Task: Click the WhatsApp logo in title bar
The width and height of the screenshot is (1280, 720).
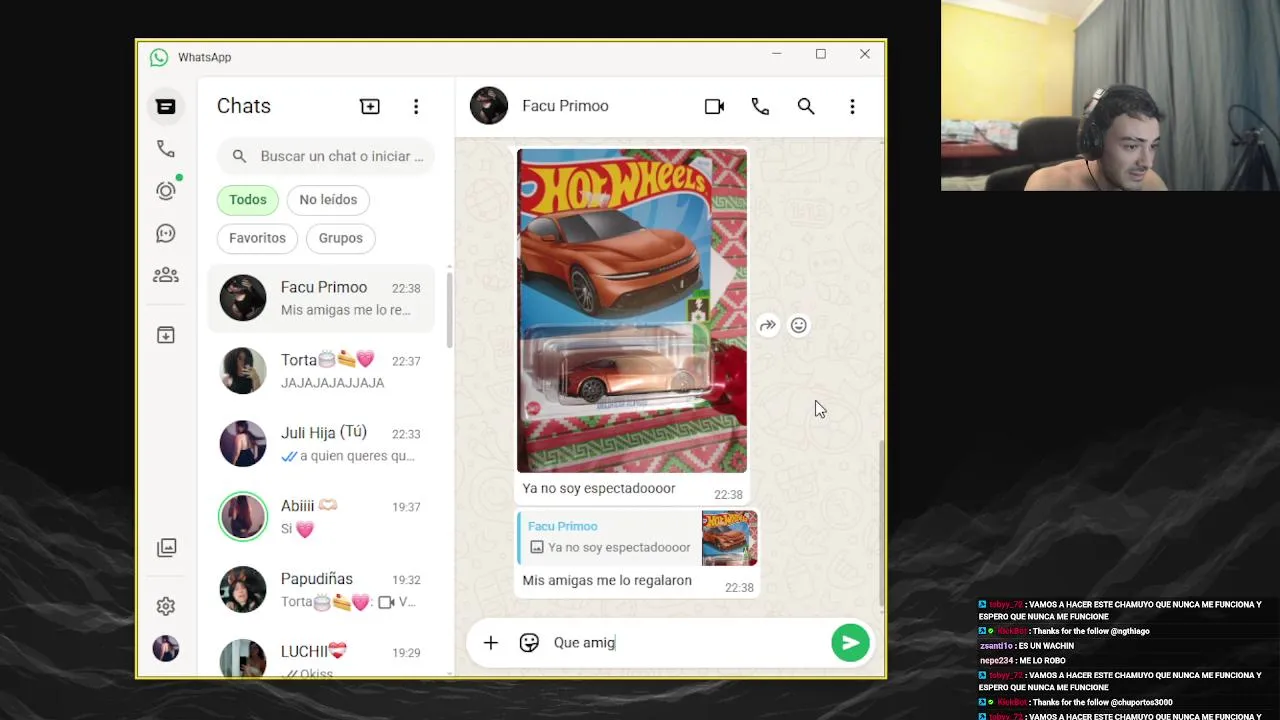Action: click(x=159, y=57)
